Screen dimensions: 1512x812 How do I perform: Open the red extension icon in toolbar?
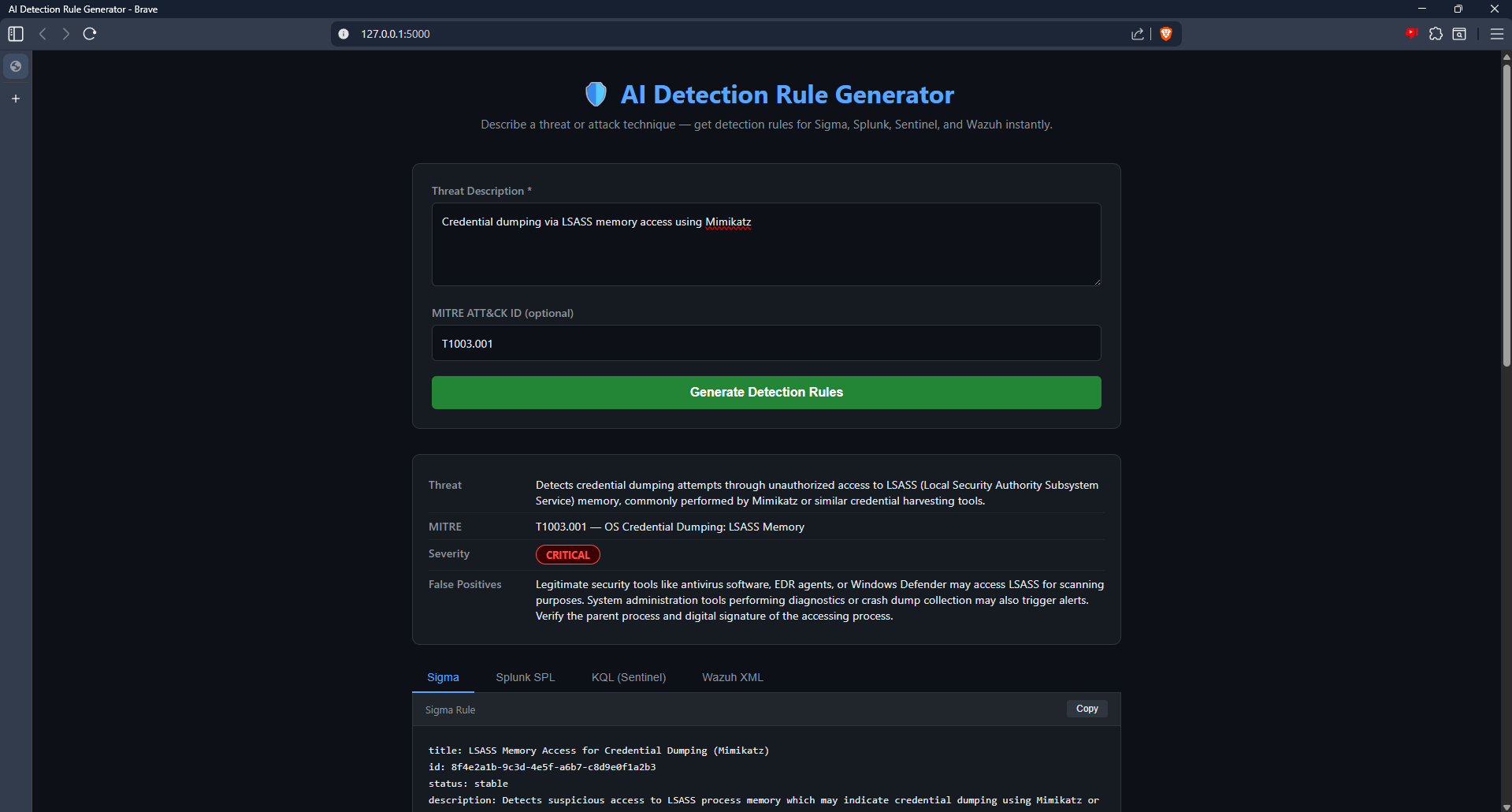pos(1411,33)
